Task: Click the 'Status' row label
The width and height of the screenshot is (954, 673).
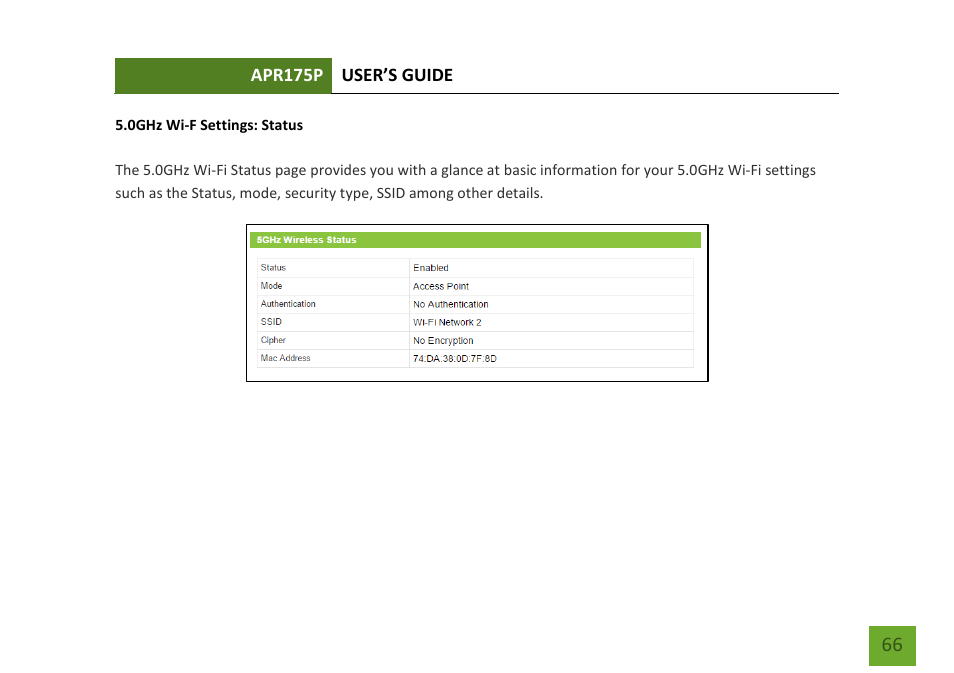Action: coord(273,268)
